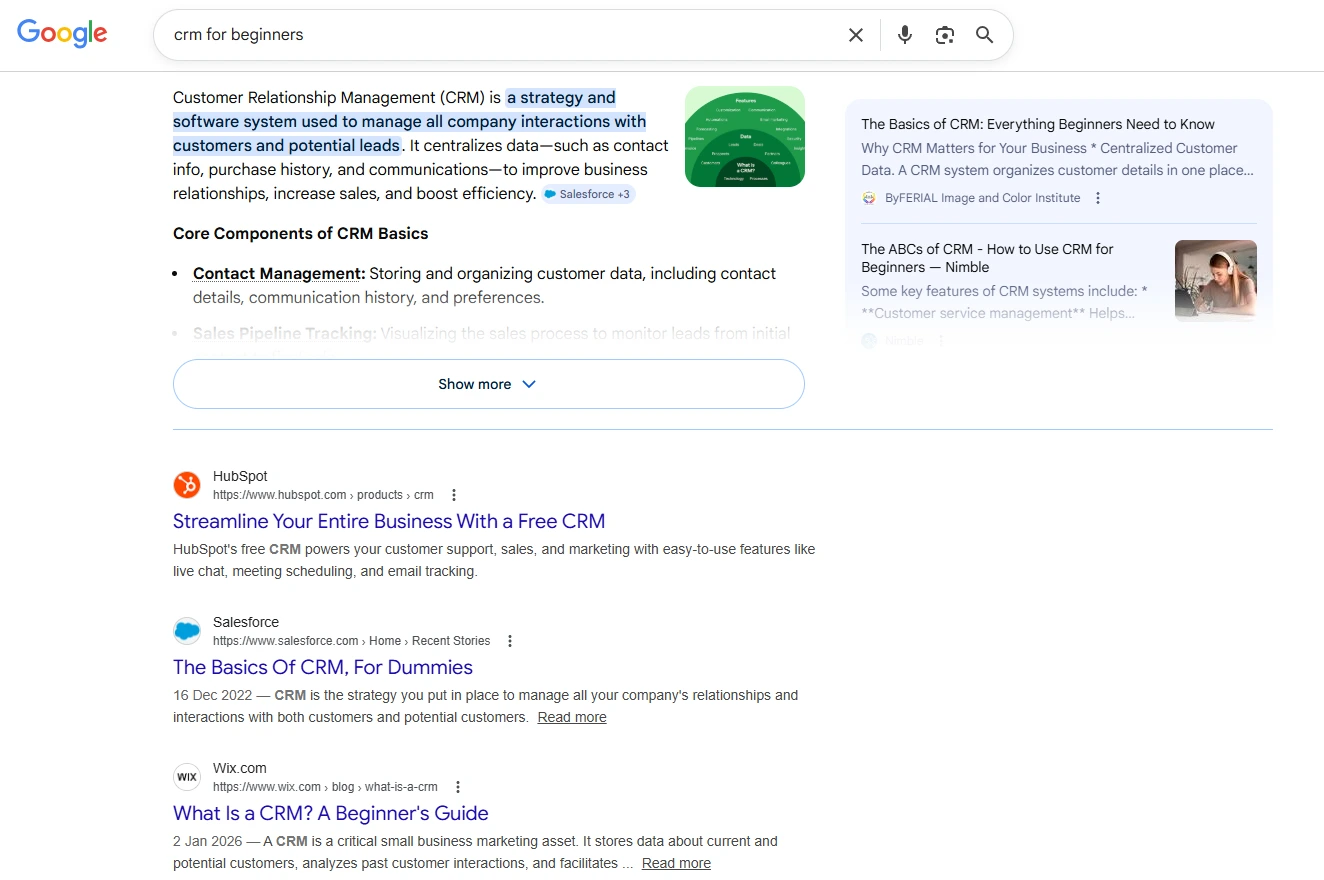Image resolution: width=1324 pixels, height=880 pixels.
Task: Open Google Lens image search
Action: click(x=945, y=35)
